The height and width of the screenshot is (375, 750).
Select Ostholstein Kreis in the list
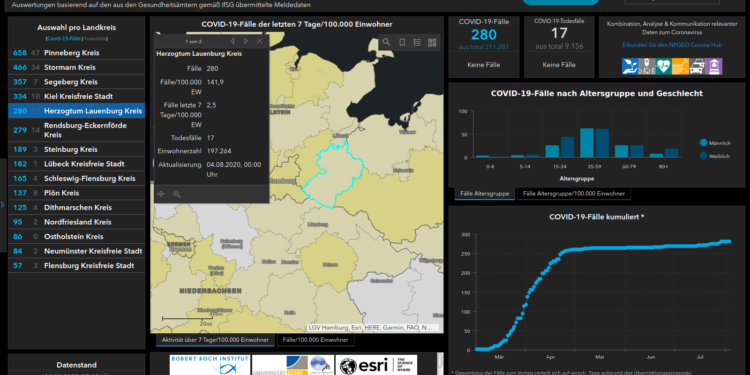(x=77, y=236)
